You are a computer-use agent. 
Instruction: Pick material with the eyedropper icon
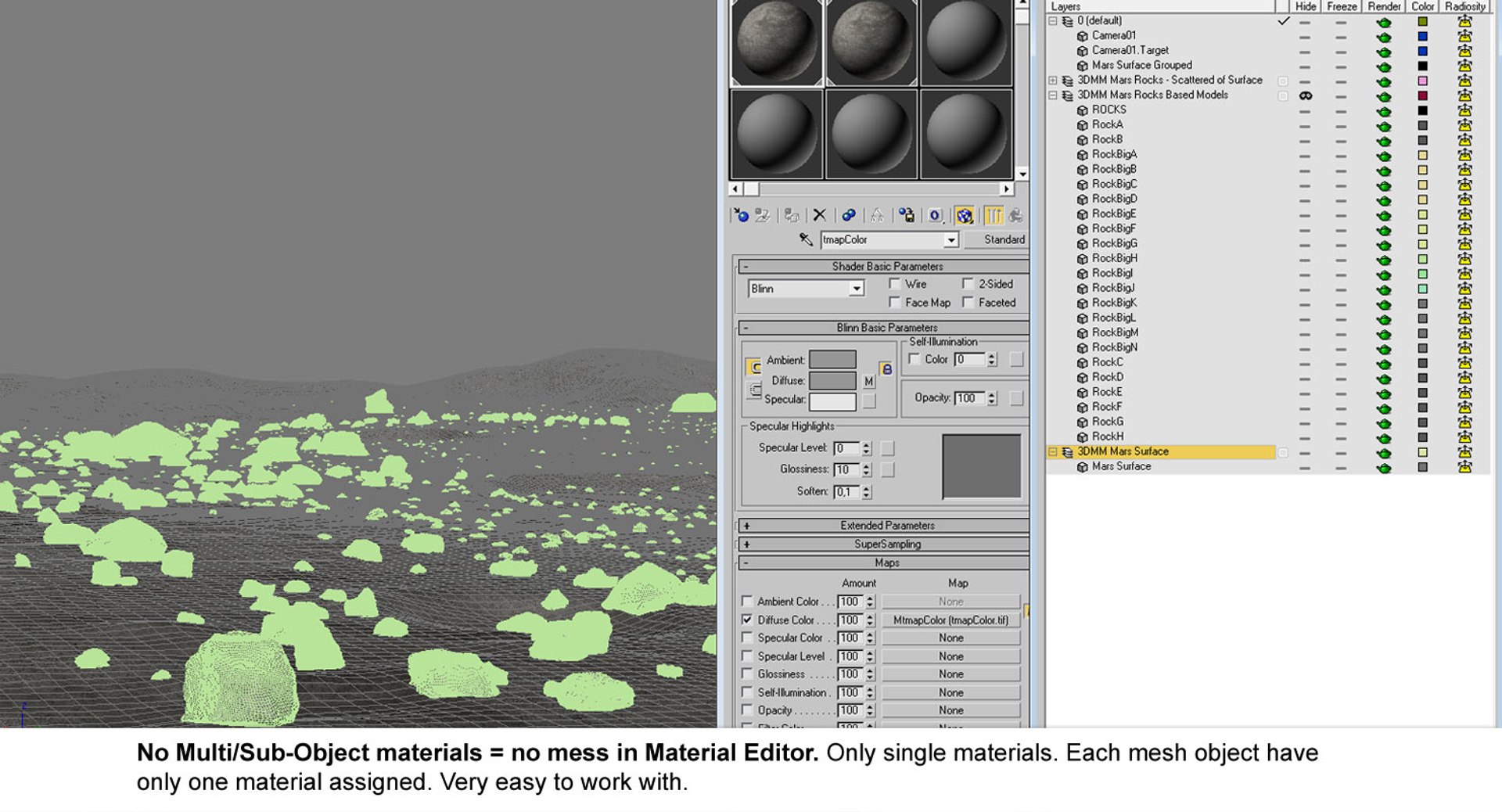pos(806,239)
